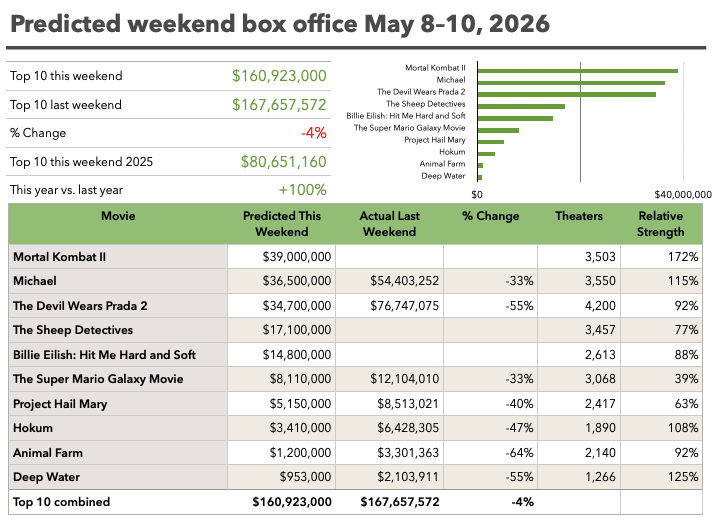Image resolution: width=720 pixels, height=520 pixels.
Task: Click combined predicted total $160,923,000 in table
Action: pos(292,502)
